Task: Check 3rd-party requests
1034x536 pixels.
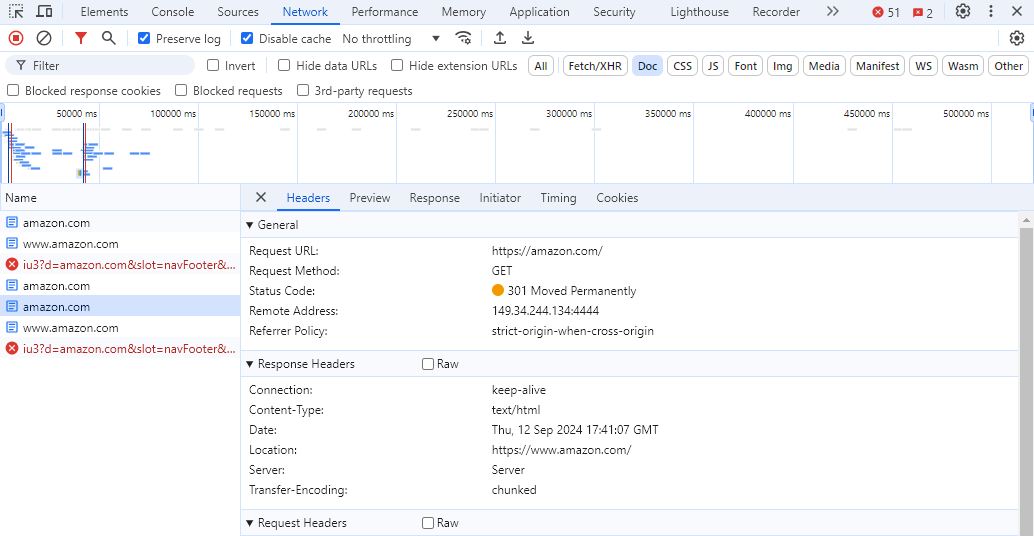Action: pyautogui.click(x=303, y=90)
